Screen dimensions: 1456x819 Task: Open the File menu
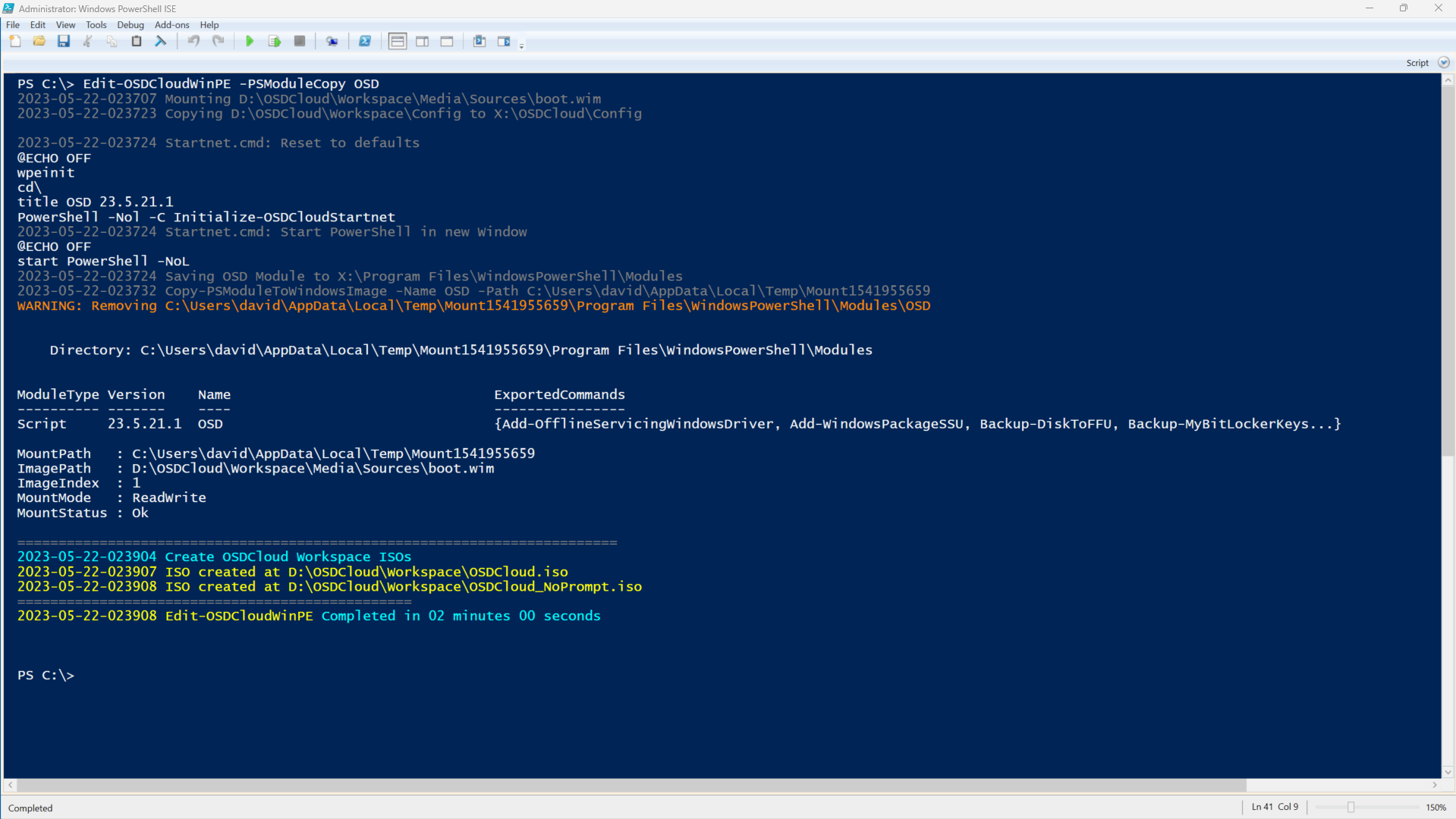click(x=13, y=25)
